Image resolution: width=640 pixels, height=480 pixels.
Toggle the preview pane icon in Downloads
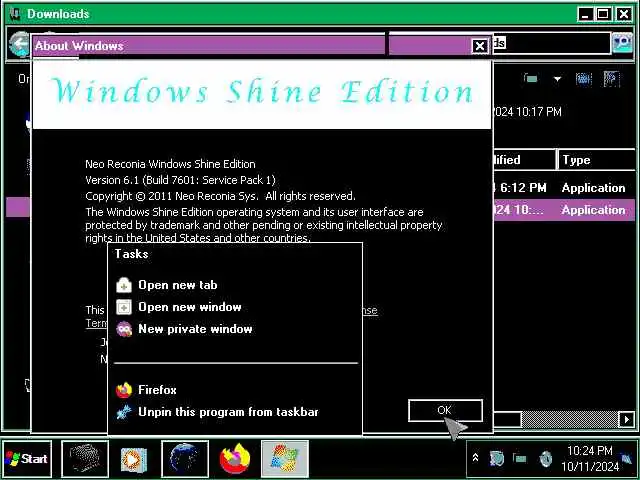(584, 79)
